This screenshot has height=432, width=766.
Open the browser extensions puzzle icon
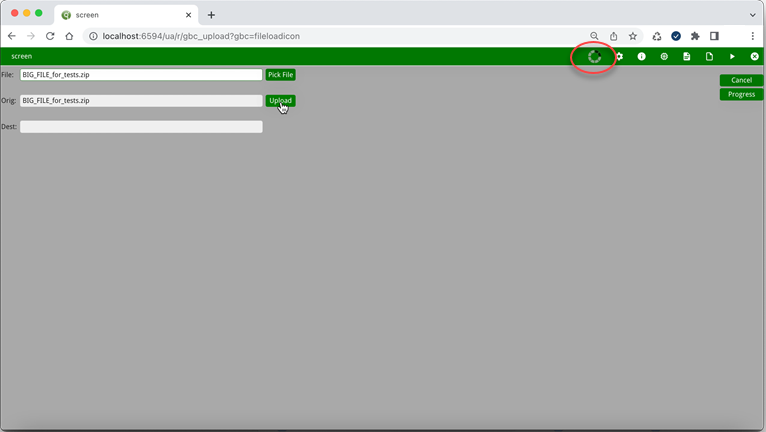[x=695, y=36]
